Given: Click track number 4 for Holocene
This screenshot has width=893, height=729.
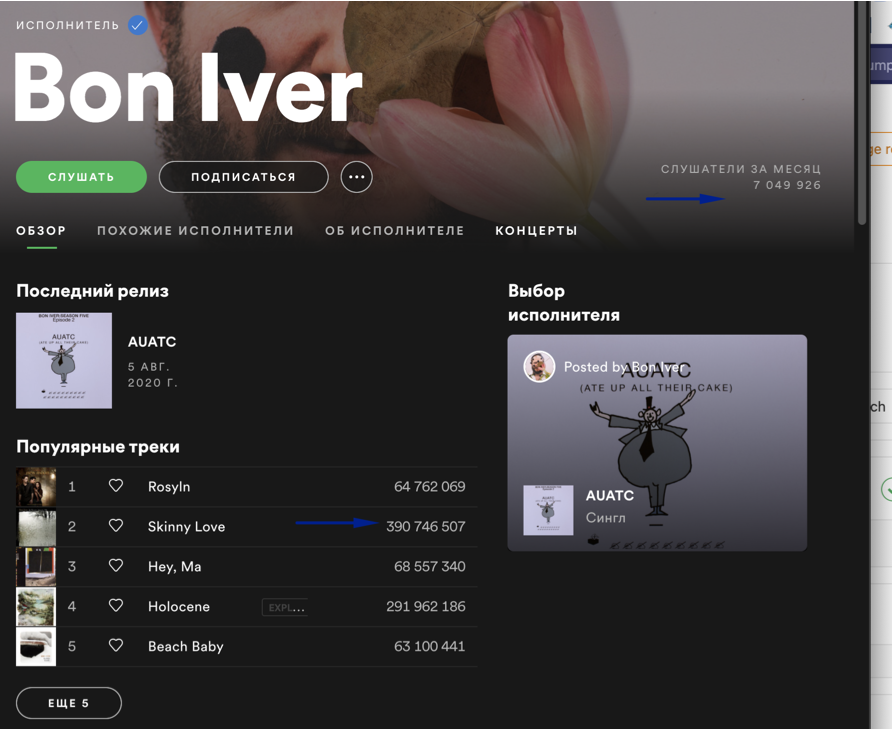Looking at the screenshot, I should (x=72, y=607).
